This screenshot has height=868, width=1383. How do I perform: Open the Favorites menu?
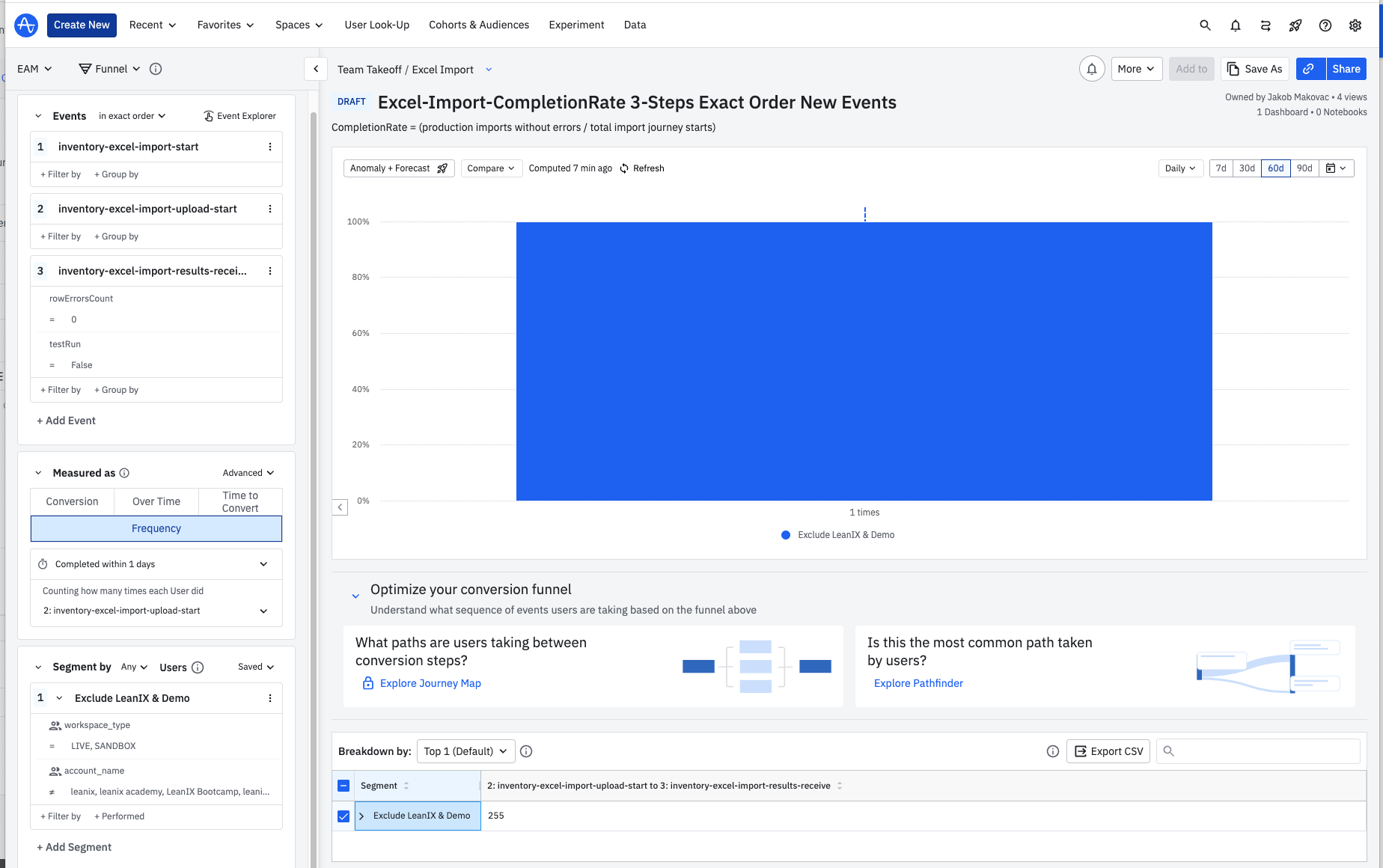[x=226, y=25]
